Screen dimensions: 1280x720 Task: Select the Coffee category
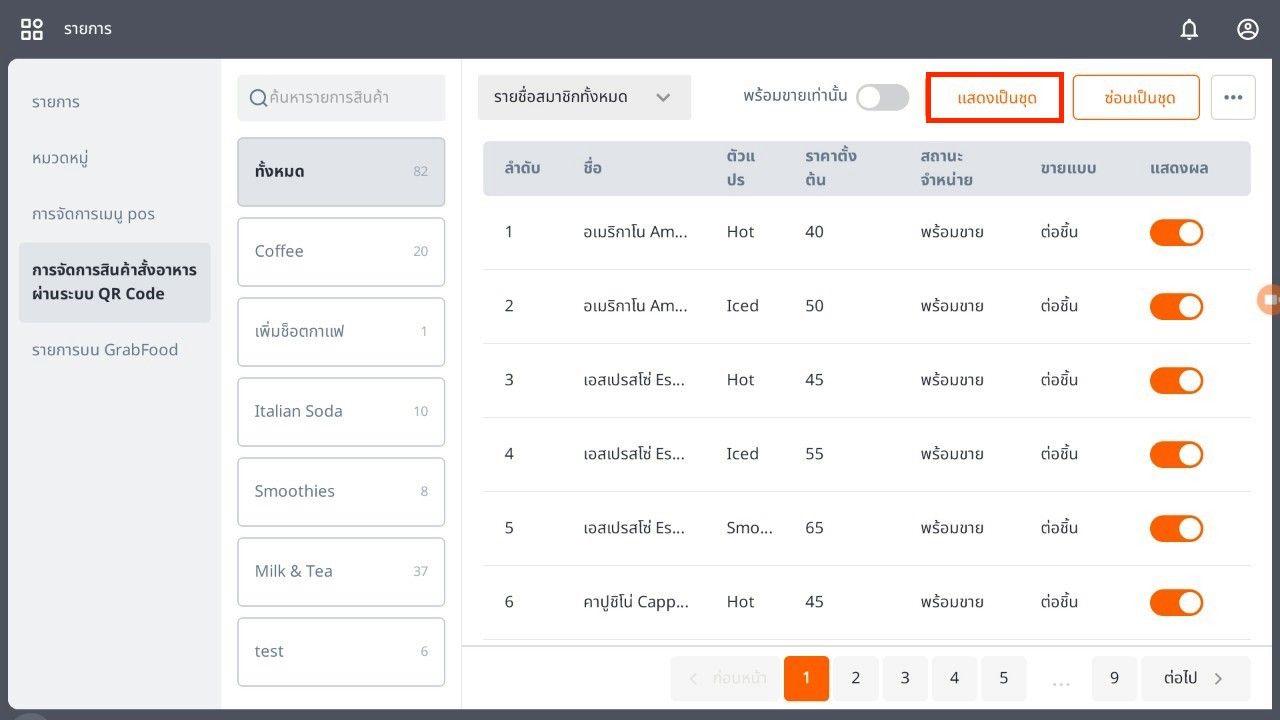pyautogui.click(x=341, y=252)
